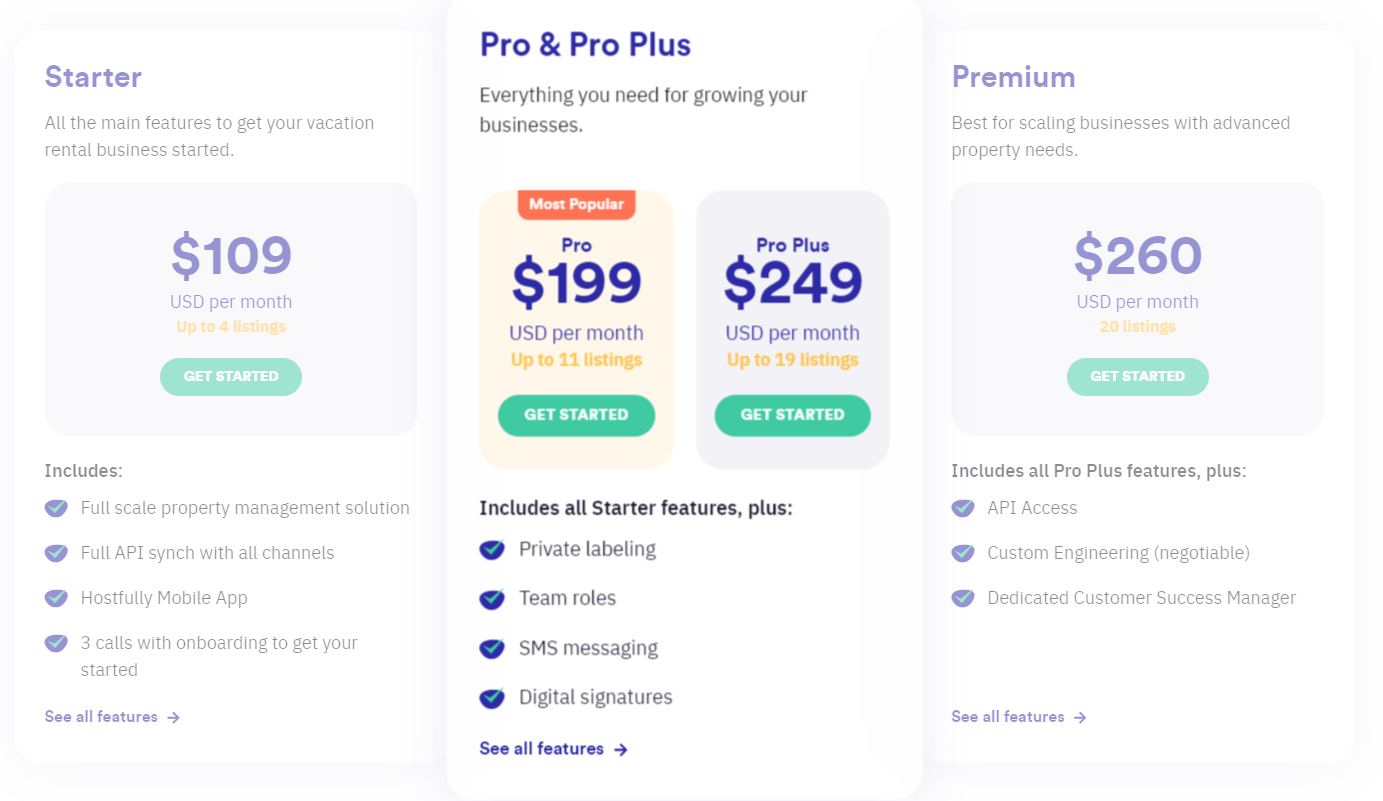1383x801 pixels.
Task: Click arrow icon after Premium See all features
Action: click(x=1080, y=717)
